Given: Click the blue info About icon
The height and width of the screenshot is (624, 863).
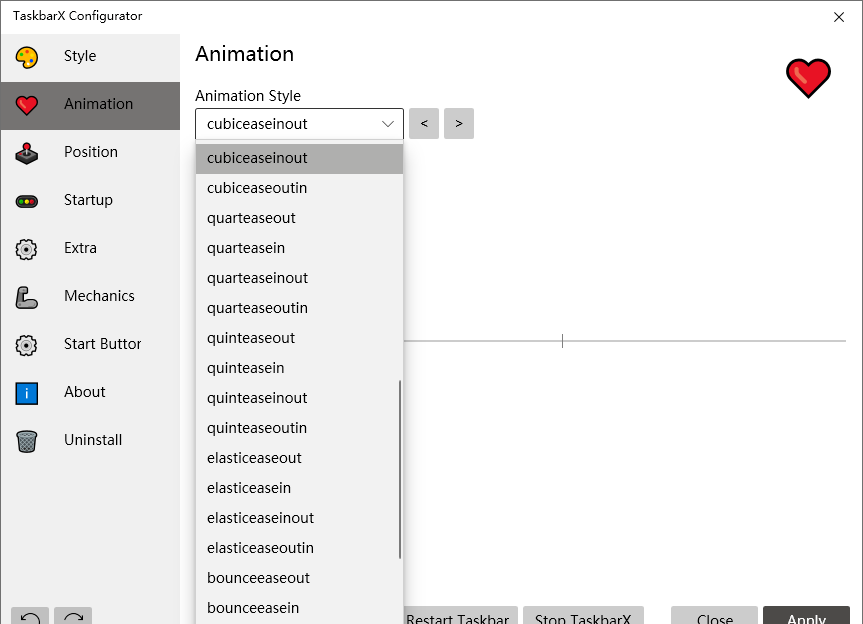Looking at the screenshot, I should (x=26, y=393).
